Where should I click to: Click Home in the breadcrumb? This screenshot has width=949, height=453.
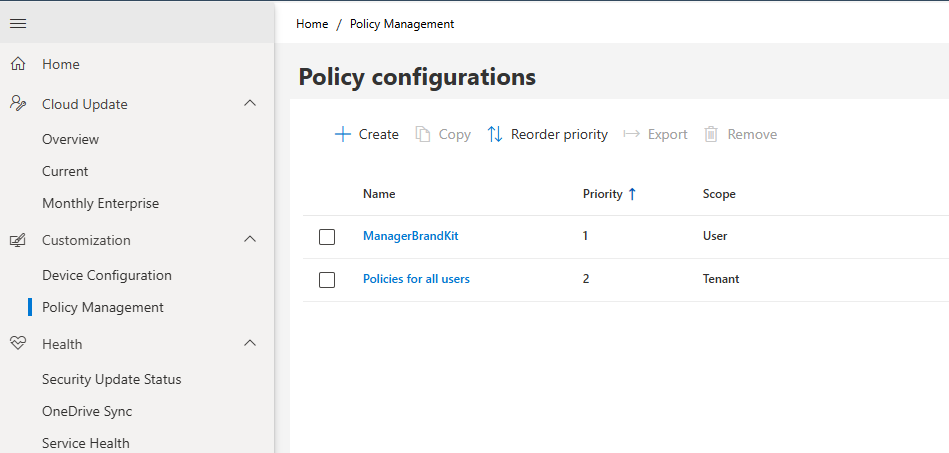312,24
